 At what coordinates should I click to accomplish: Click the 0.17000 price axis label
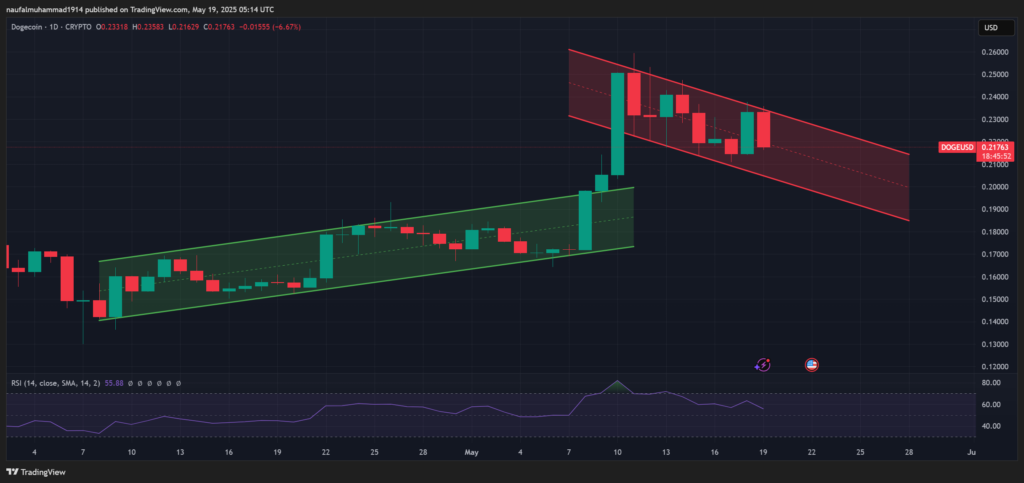994,255
